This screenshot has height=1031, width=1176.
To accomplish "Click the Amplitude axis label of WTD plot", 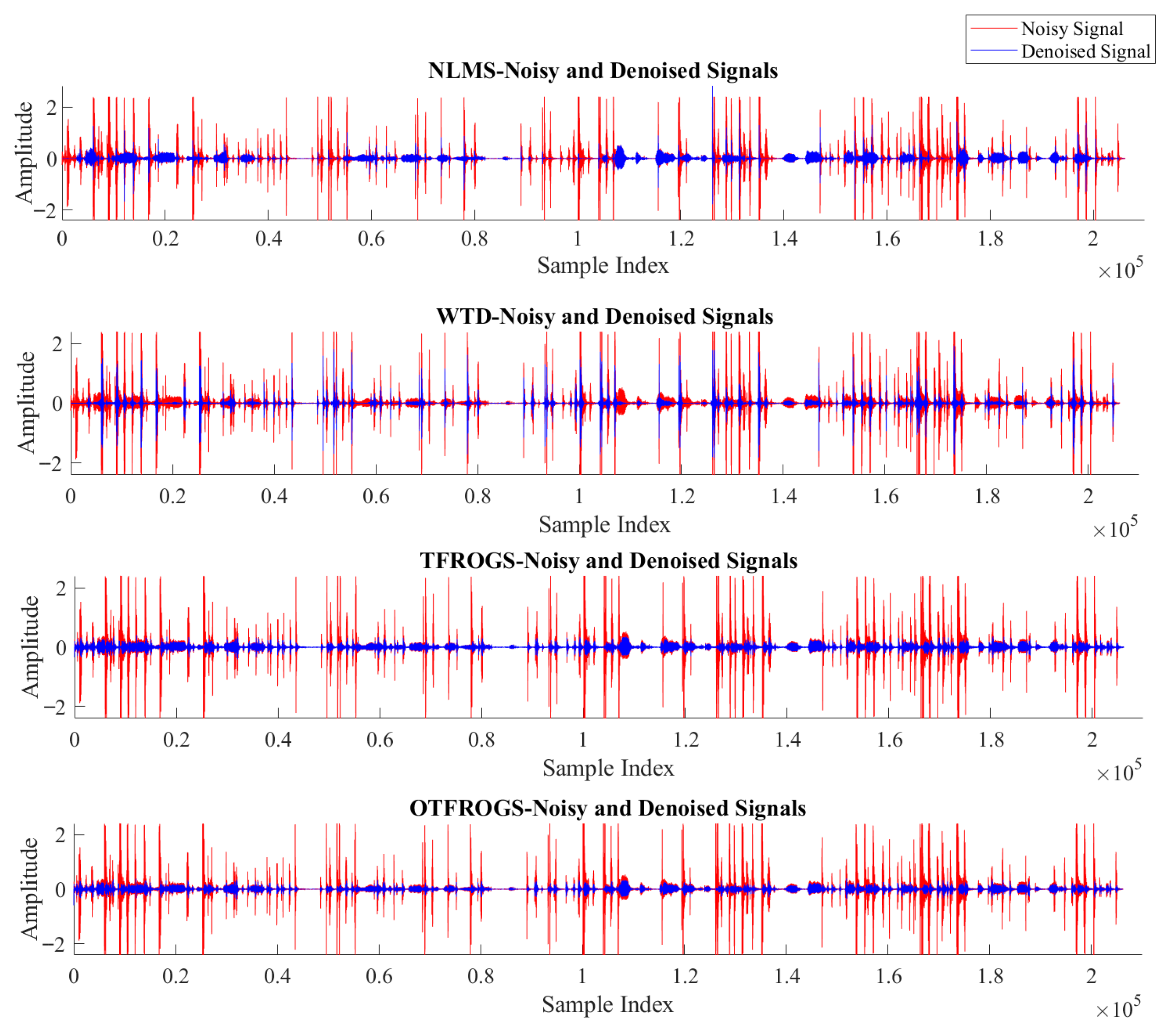I will point(27,402).
